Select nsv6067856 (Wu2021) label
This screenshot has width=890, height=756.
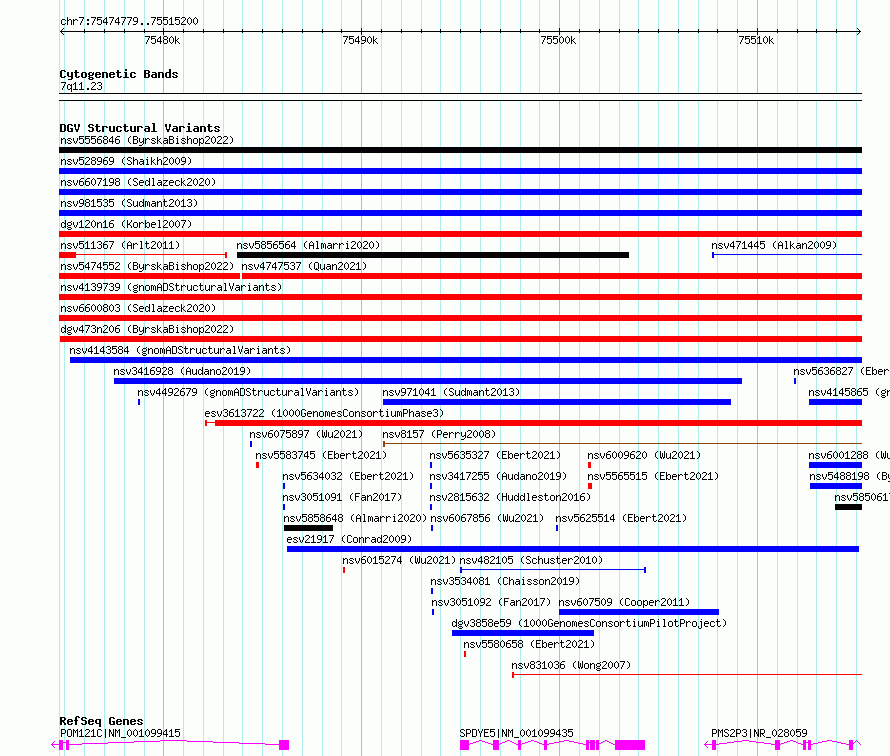(x=487, y=518)
